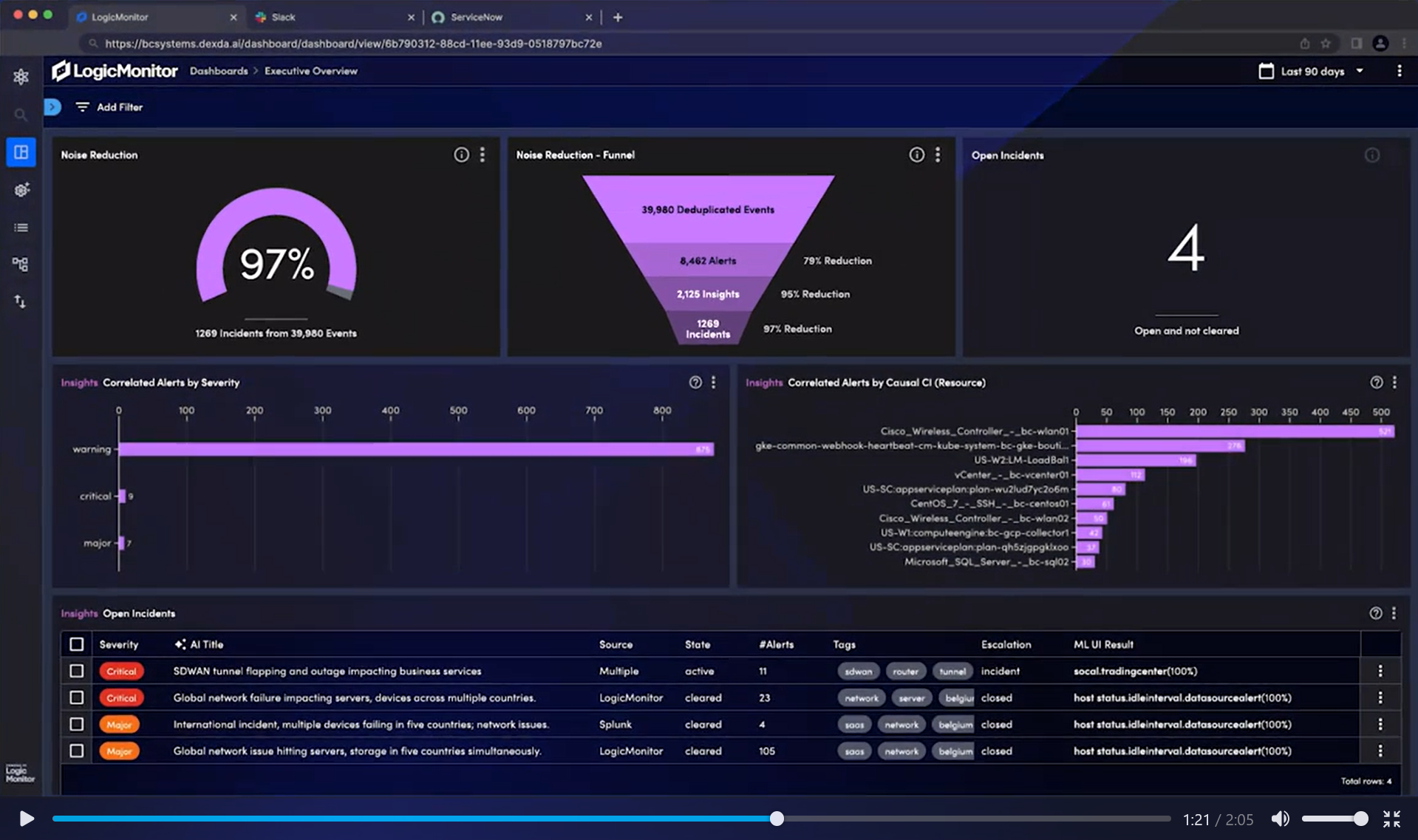The width and height of the screenshot is (1418, 840).
Task: Open Open Incidents table kebab menu
Action: click(1394, 613)
